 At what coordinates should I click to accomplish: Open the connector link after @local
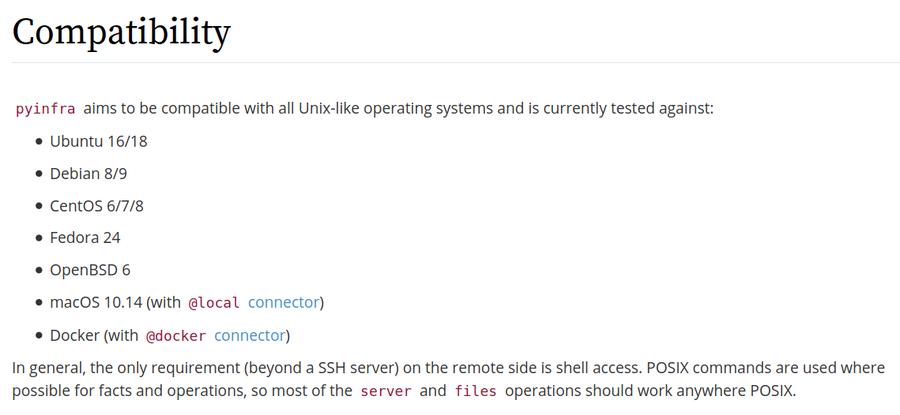pyautogui.click(x=284, y=302)
